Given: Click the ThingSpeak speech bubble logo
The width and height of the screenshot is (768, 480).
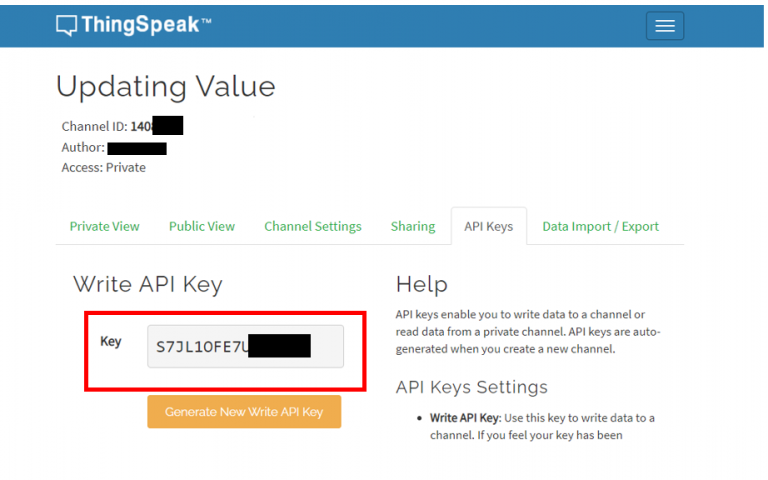Looking at the screenshot, I should (x=67, y=26).
